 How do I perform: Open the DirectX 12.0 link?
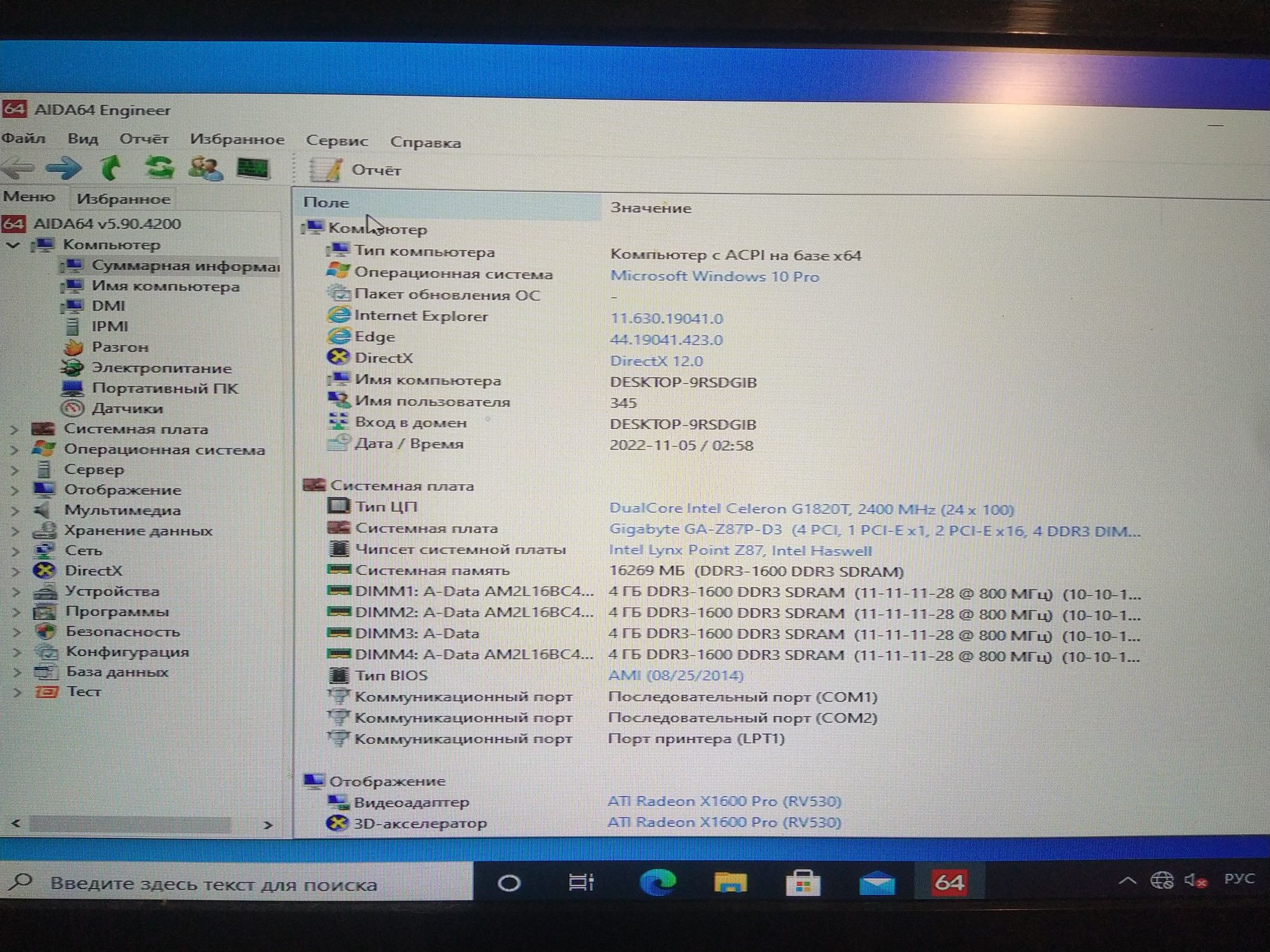click(x=656, y=361)
